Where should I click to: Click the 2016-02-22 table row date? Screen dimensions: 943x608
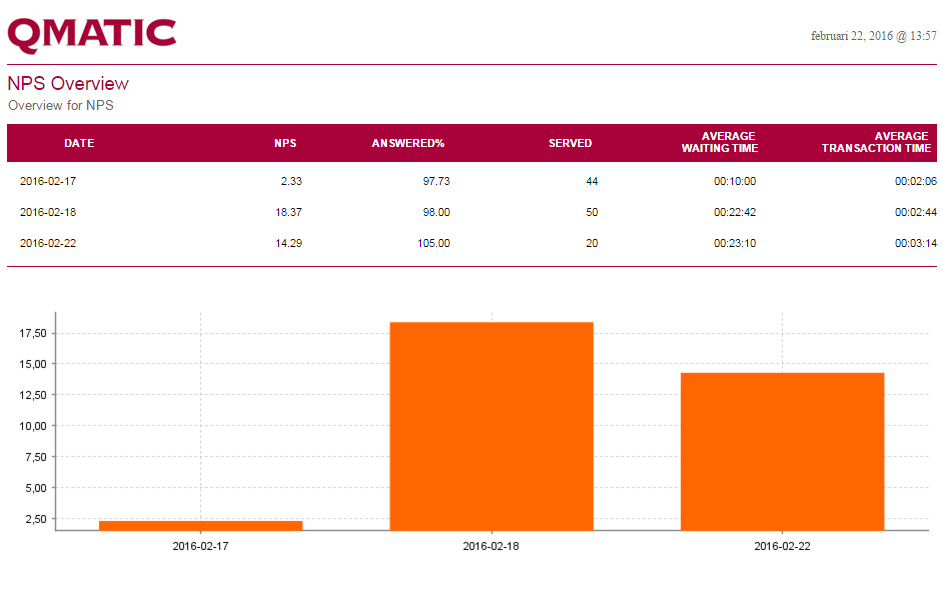(48, 243)
